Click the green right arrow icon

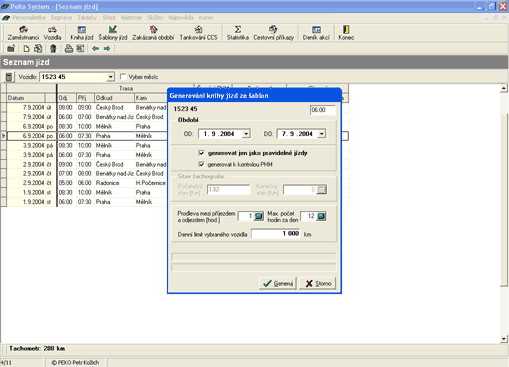(x=107, y=49)
